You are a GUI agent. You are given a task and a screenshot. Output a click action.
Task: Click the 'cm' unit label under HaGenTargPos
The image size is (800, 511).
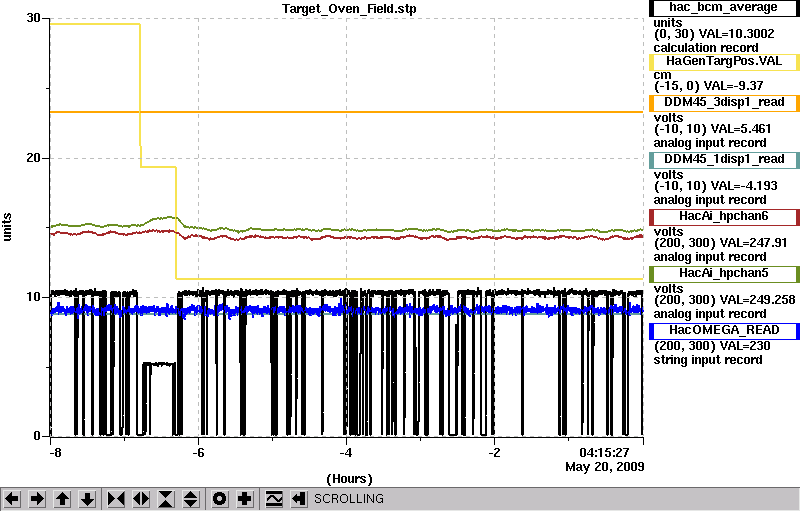point(662,75)
